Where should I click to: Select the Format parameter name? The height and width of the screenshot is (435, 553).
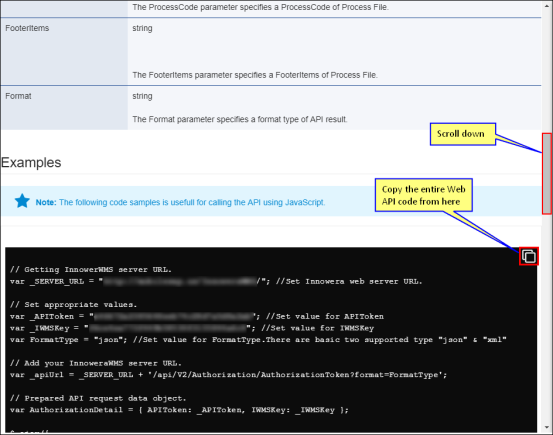pos(18,96)
